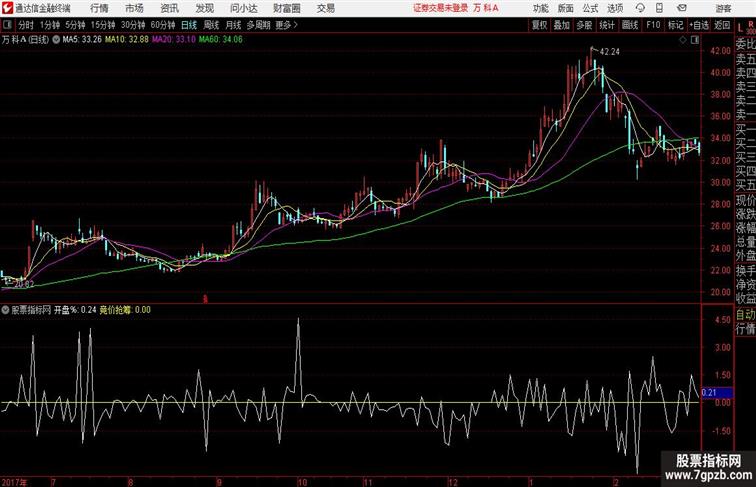Screen dimensions: 756x487
Task: Click the diamond icon above the chart
Action: [683, 40]
